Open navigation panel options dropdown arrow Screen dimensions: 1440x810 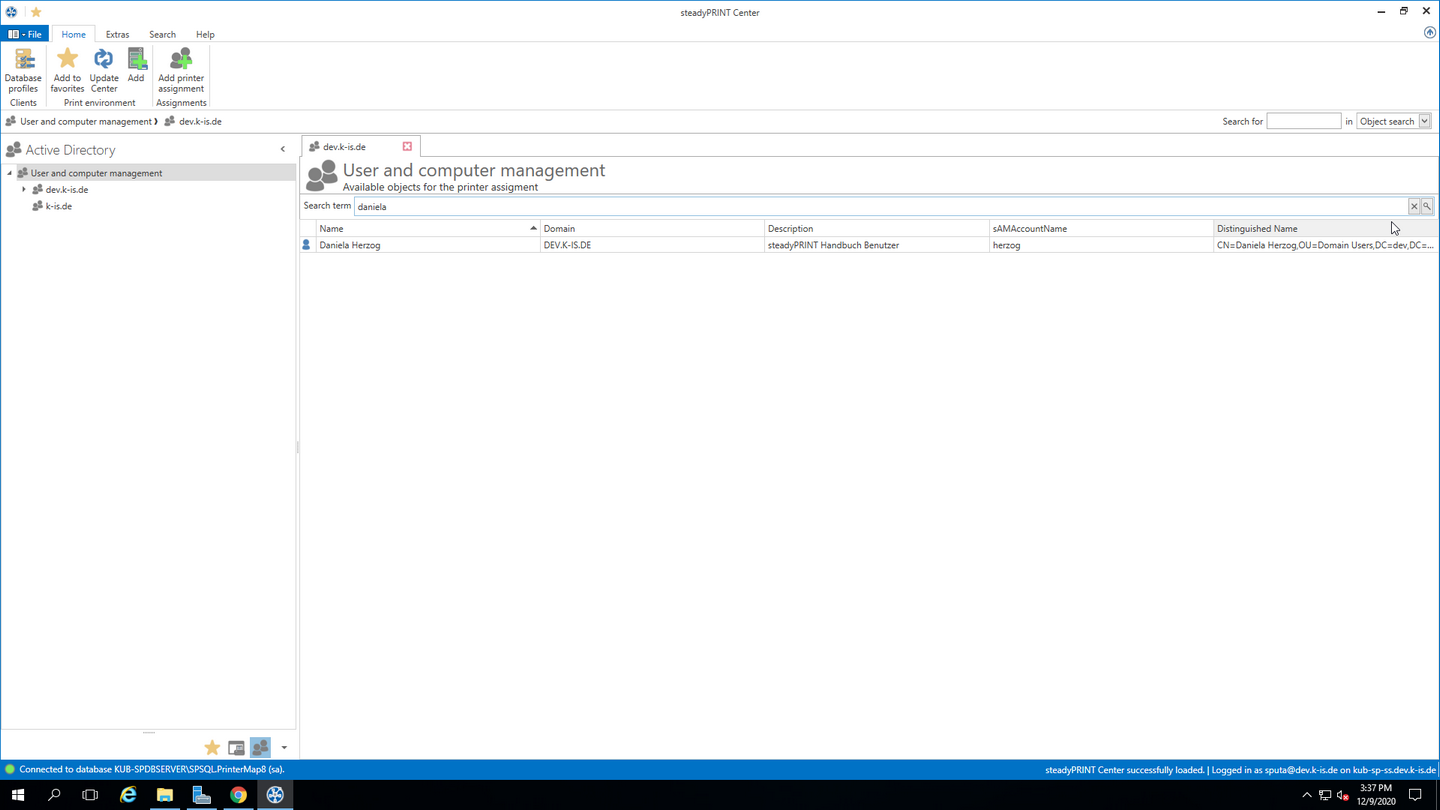coord(284,747)
